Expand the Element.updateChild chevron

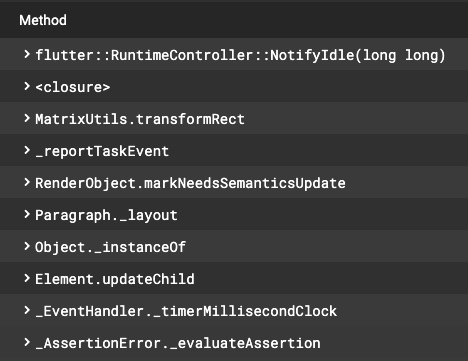pos(27,278)
